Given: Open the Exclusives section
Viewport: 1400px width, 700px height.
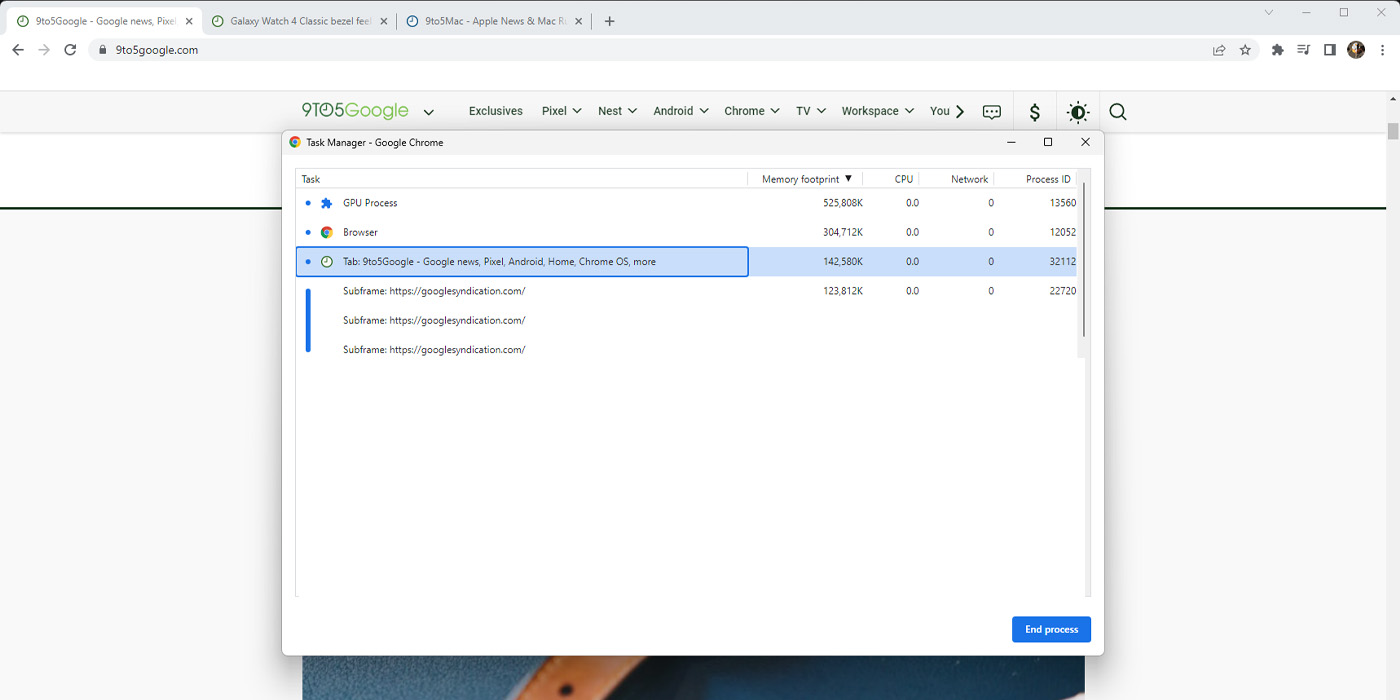Looking at the screenshot, I should [495, 111].
